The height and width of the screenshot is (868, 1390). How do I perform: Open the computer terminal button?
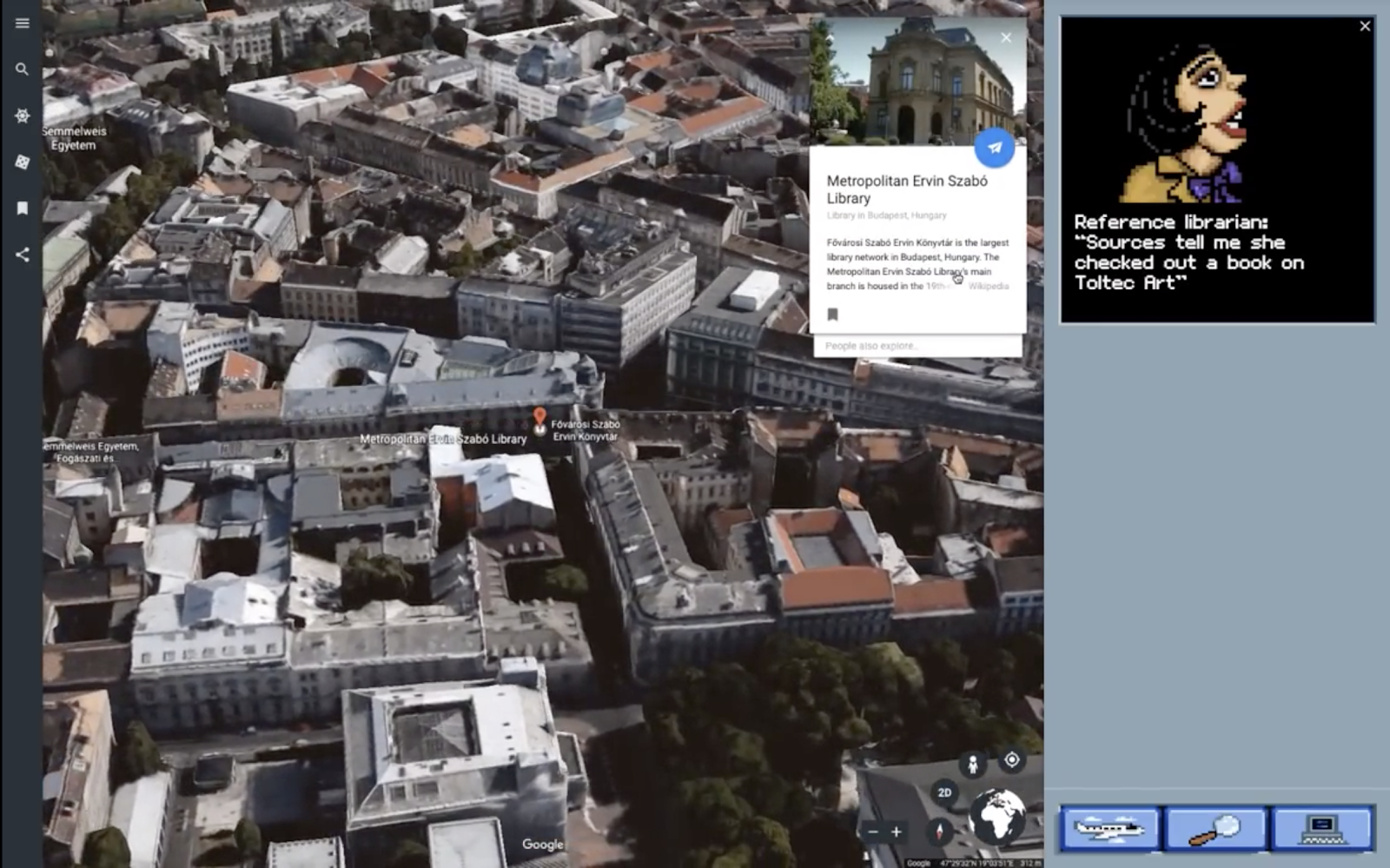[1321, 829]
